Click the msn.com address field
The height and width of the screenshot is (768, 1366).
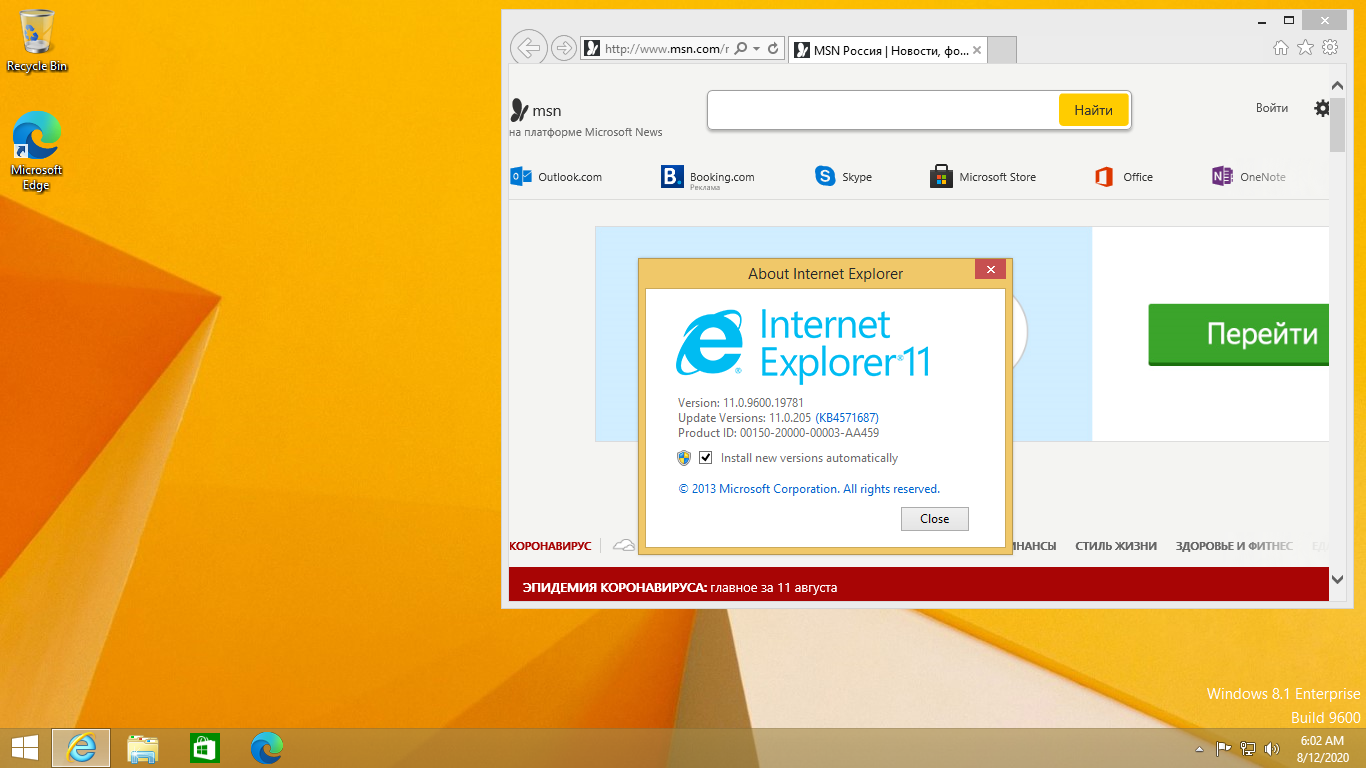coord(657,48)
